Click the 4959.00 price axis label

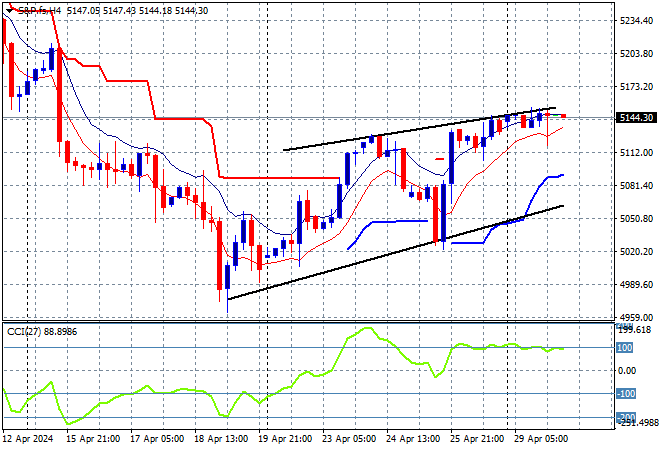point(636,317)
